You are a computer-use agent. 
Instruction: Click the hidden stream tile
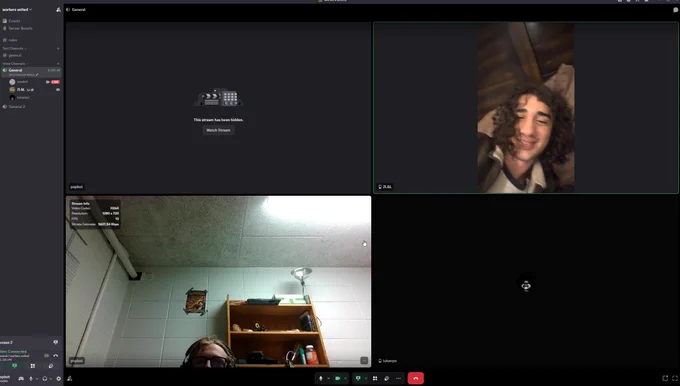click(218, 108)
